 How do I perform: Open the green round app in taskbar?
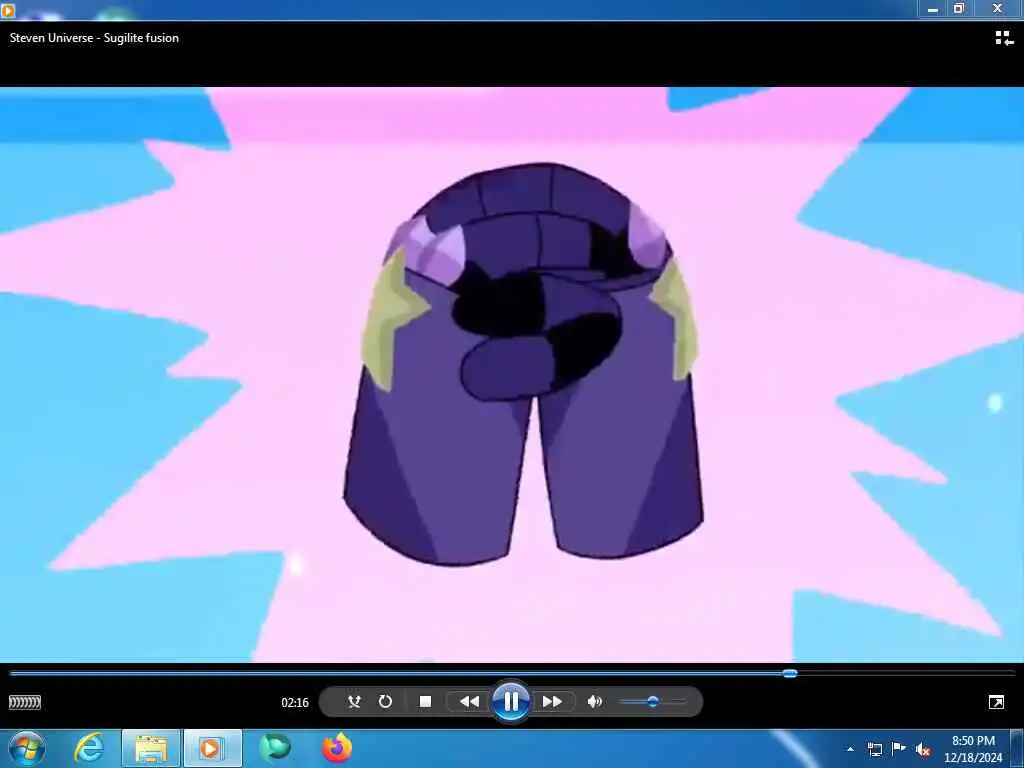click(x=275, y=748)
